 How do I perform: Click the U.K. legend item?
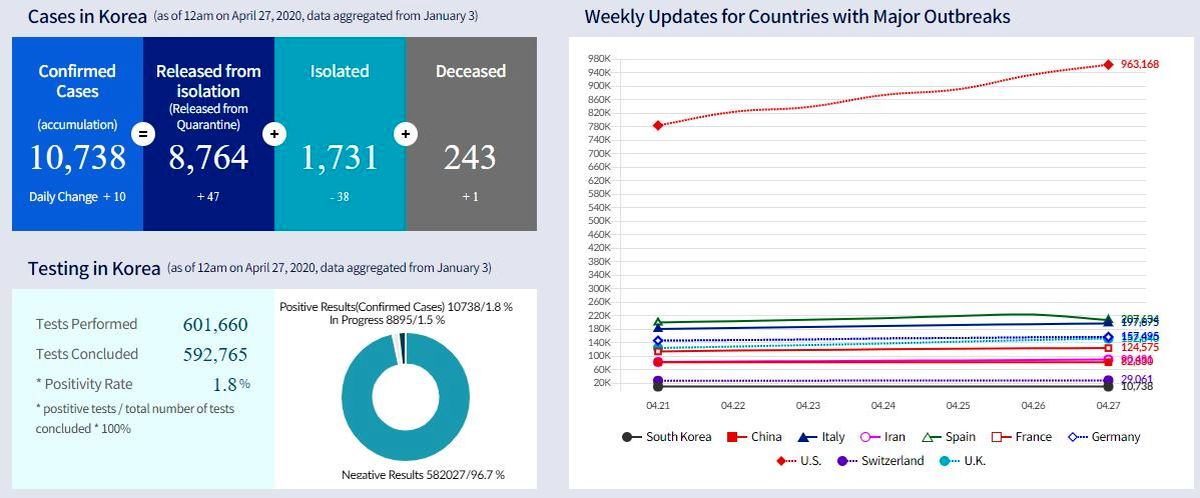click(x=960, y=461)
